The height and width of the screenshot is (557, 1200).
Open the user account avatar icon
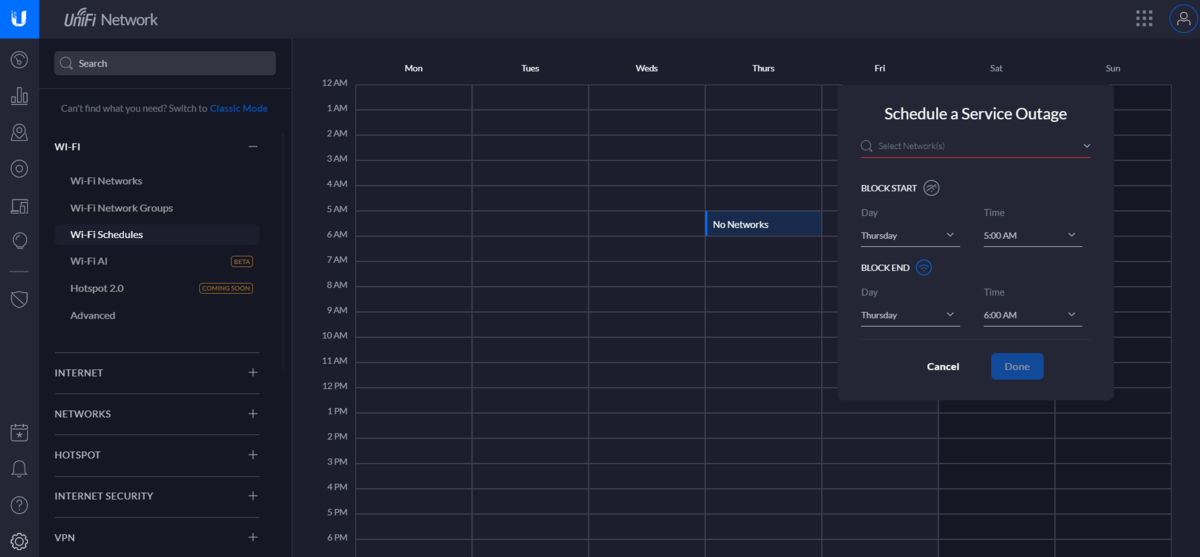click(x=1183, y=19)
